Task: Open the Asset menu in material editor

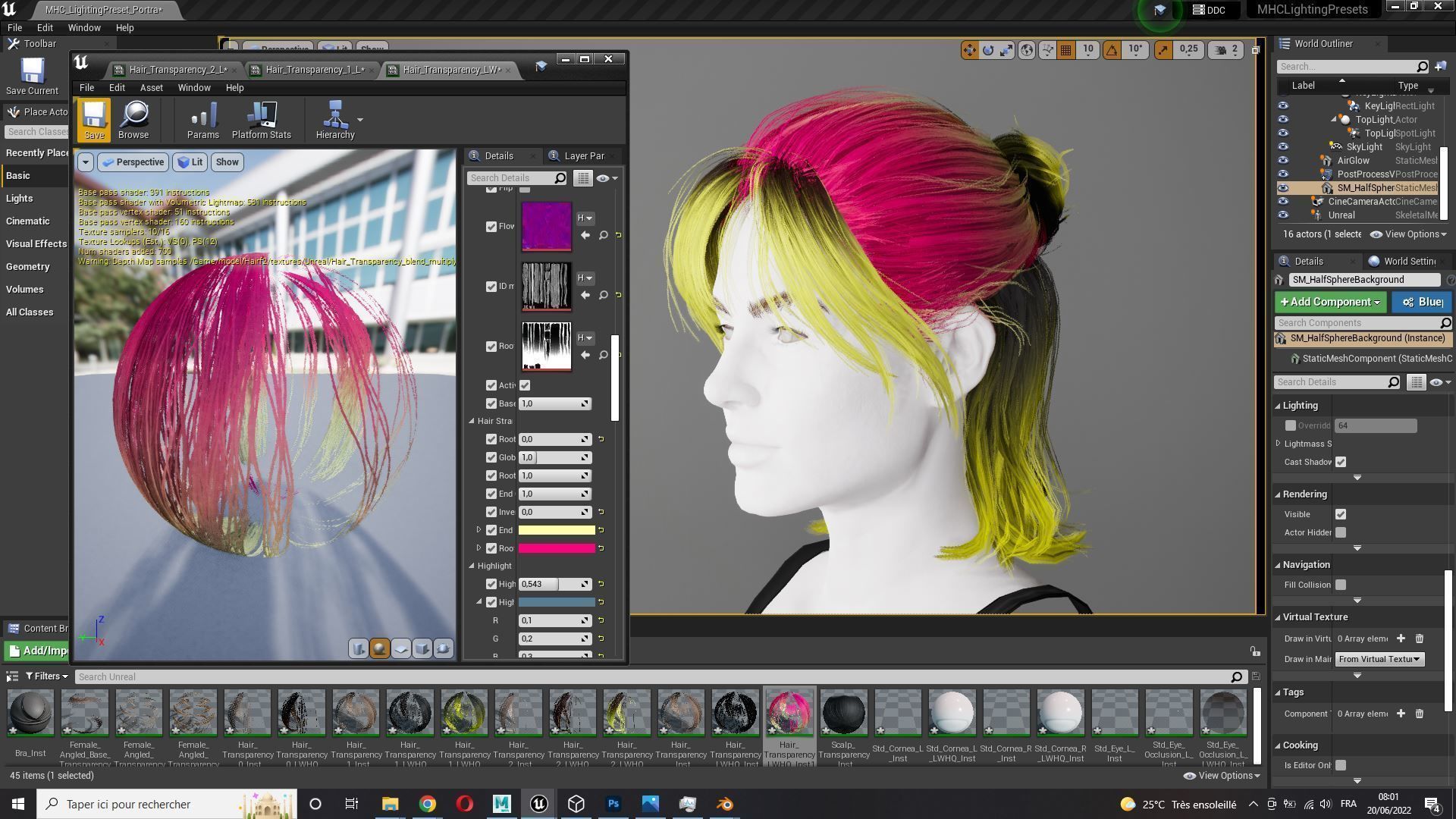Action: click(x=151, y=88)
